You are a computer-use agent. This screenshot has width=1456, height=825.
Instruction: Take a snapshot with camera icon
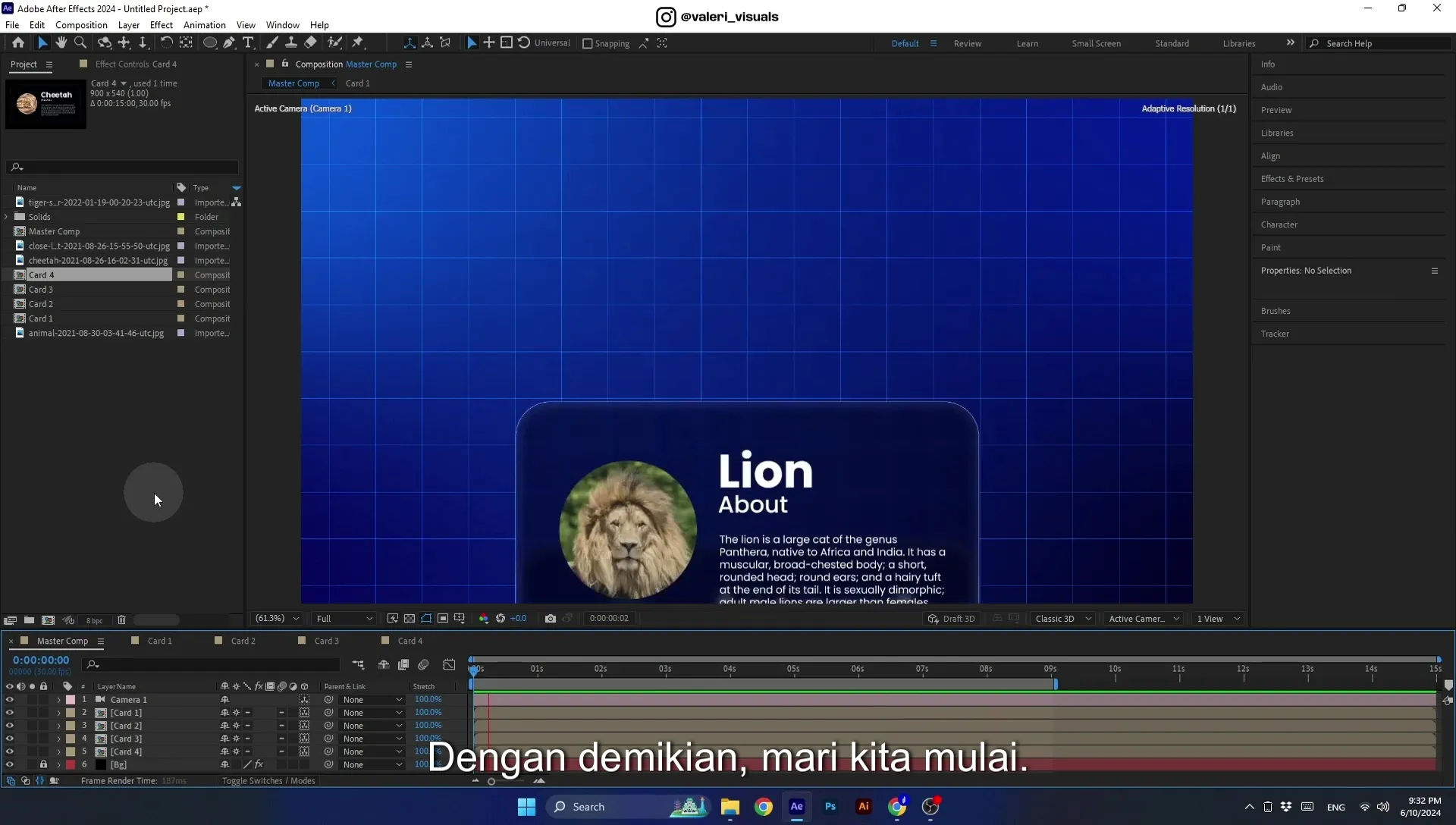(x=551, y=619)
